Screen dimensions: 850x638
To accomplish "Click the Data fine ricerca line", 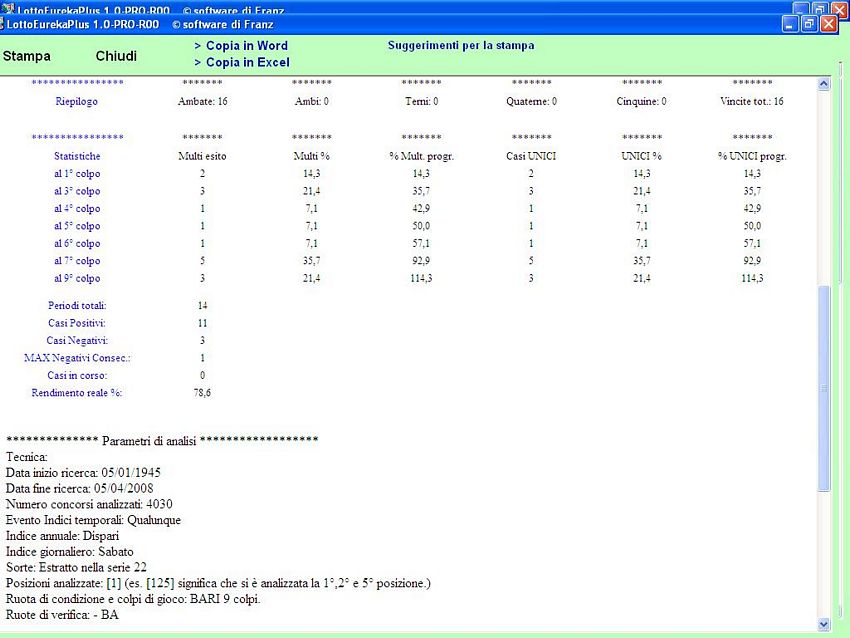I will [80, 488].
